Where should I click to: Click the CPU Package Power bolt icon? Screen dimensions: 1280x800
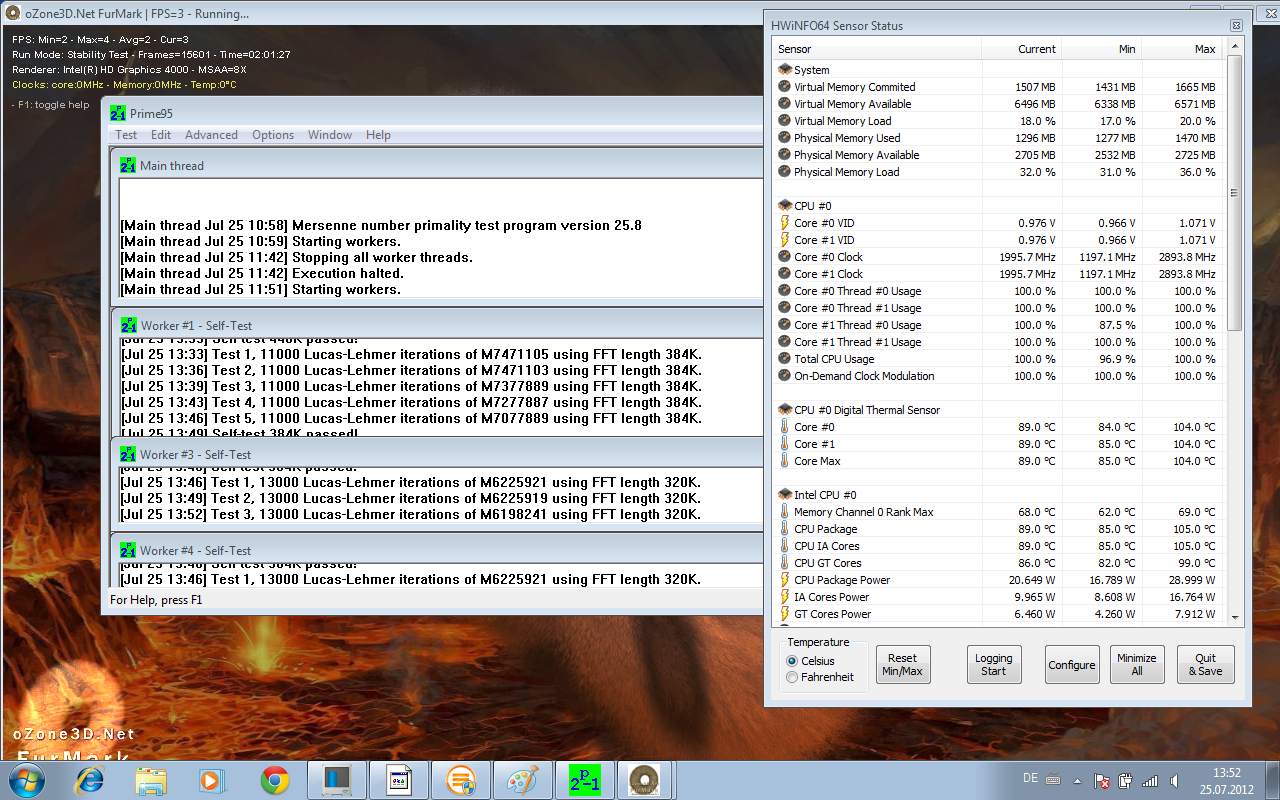[x=785, y=580]
